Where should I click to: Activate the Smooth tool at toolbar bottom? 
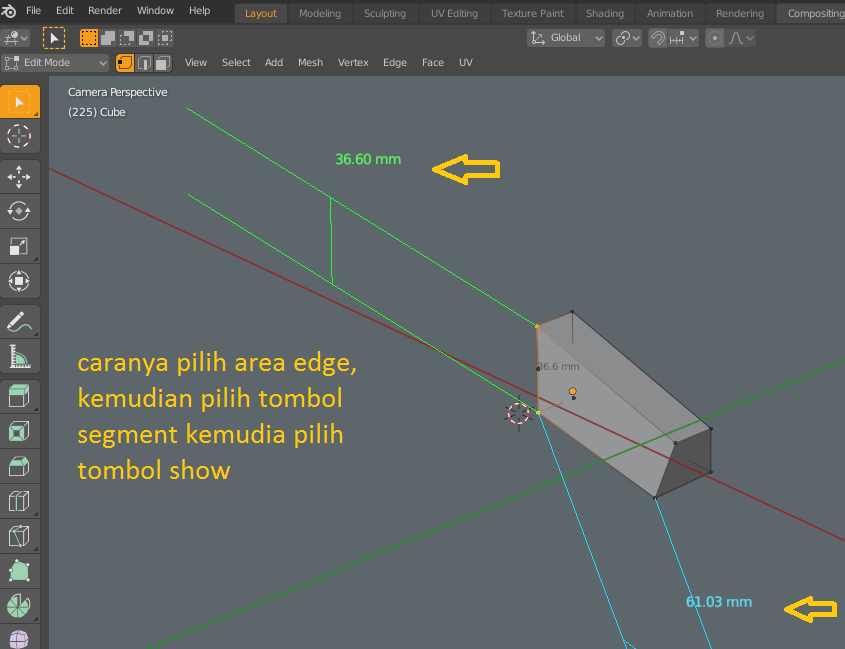pos(19,637)
